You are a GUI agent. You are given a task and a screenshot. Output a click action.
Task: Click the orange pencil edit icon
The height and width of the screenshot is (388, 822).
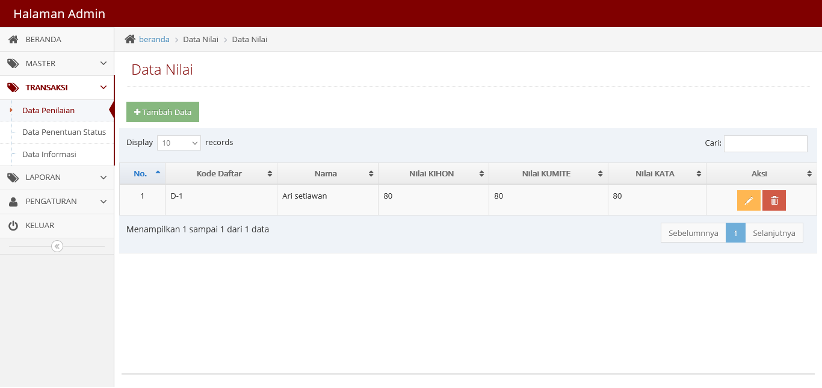pos(749,200)
